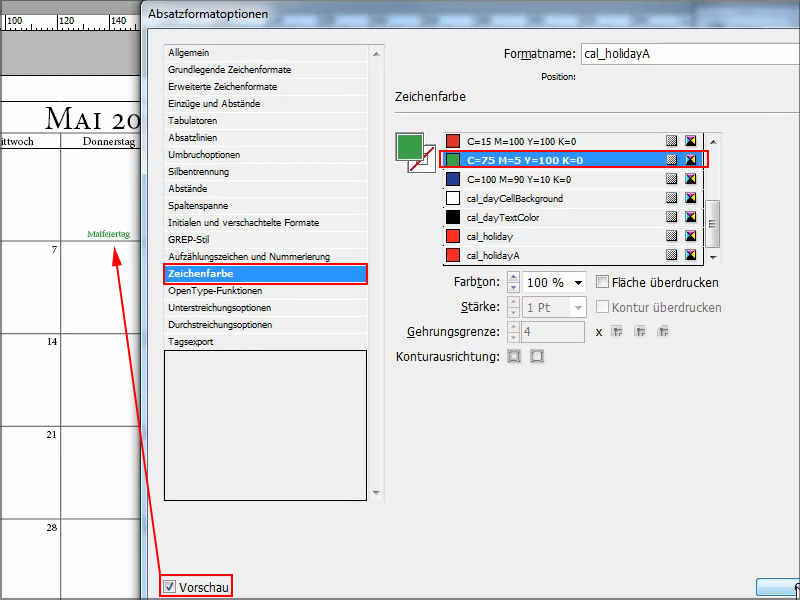Viewport: 800px width, 600px height.
Task: Click CMYK mode icon of cal_holidayA row
Action: coord(690,254)
